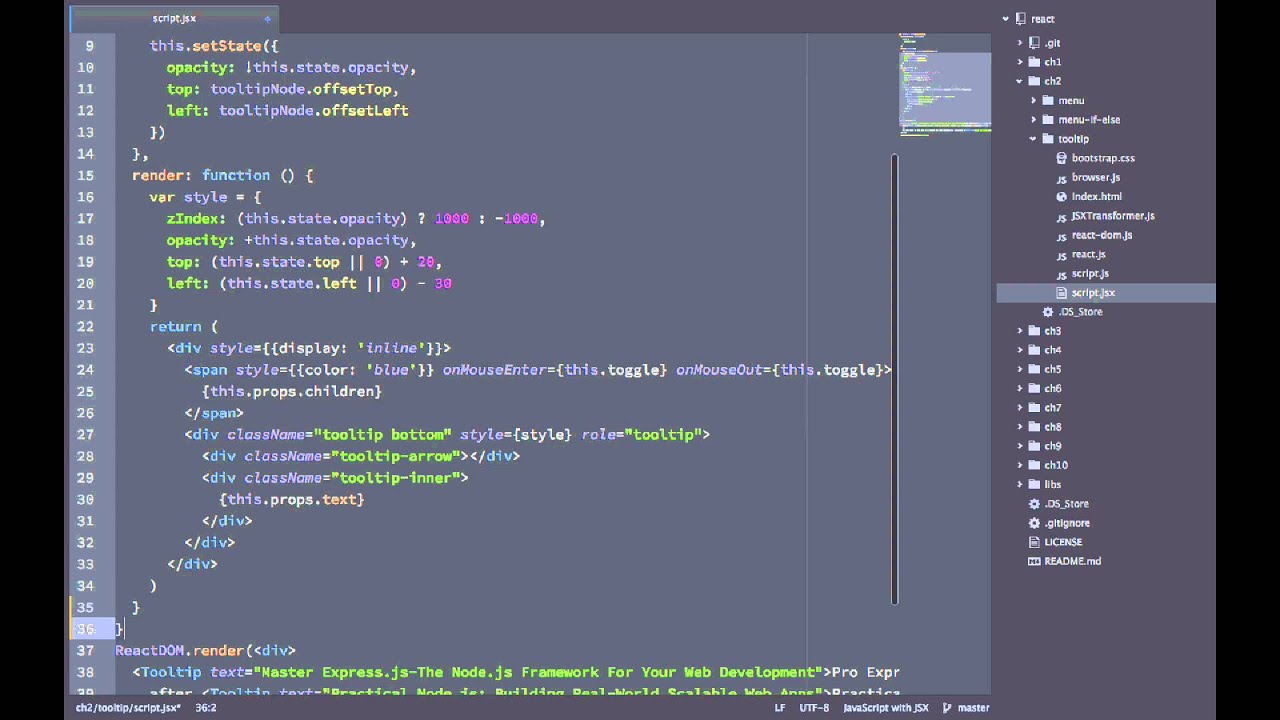Screen dimensions: 1280x720
Task: Expand the .git folder chevron
Action: [x=1020, y=43]
